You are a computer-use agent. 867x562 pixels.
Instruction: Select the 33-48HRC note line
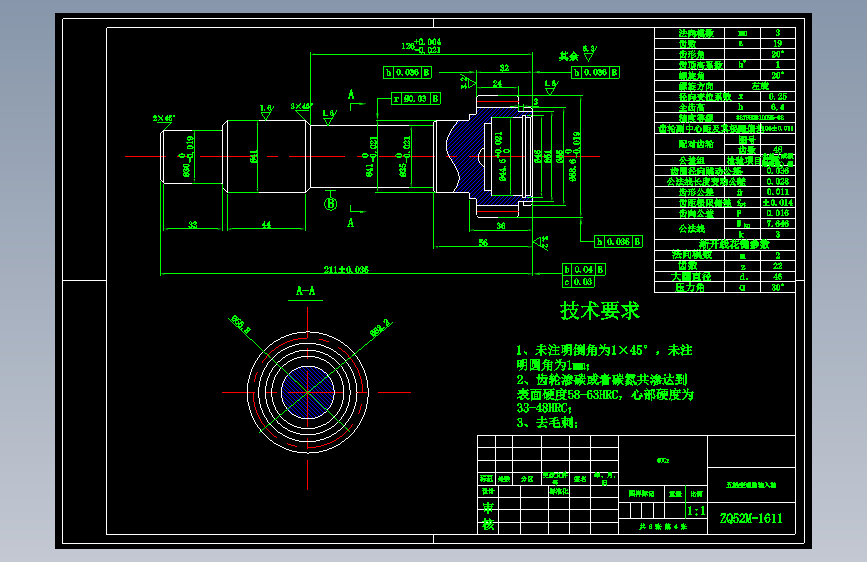coord(544,408)
